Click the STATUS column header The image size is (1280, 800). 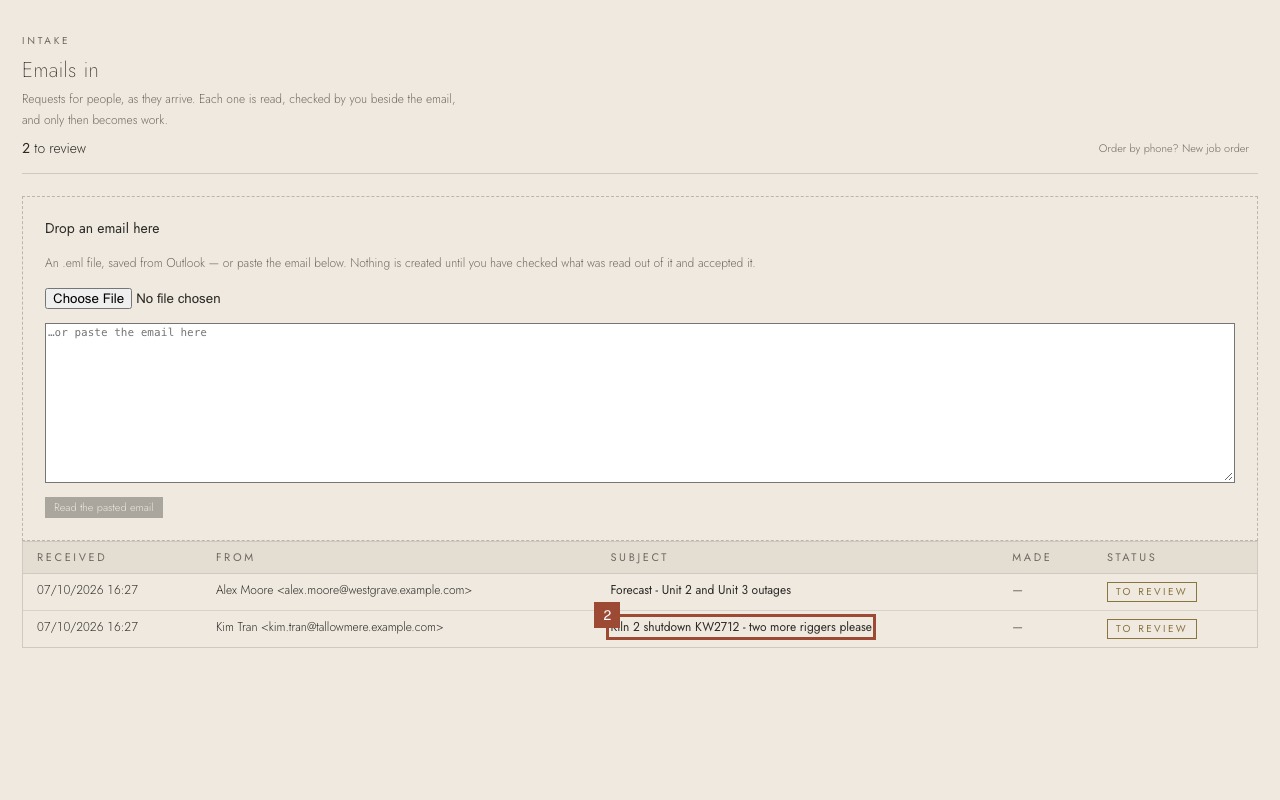click(x=1131, y=557)
